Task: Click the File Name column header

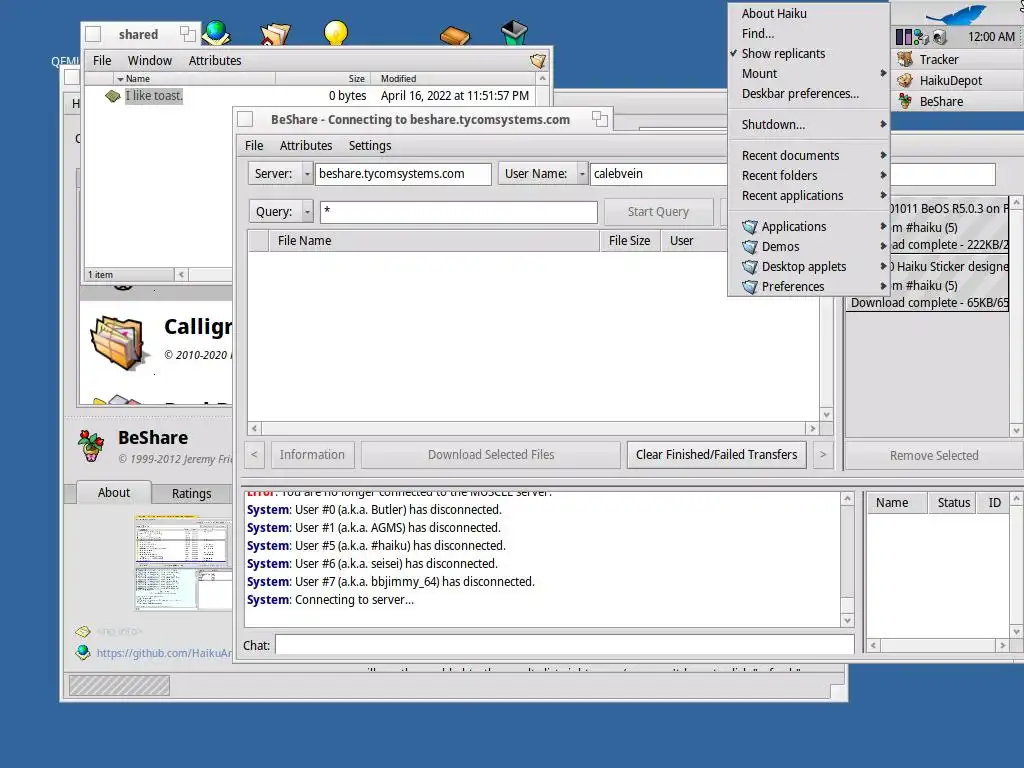Action: coord(434,241)
